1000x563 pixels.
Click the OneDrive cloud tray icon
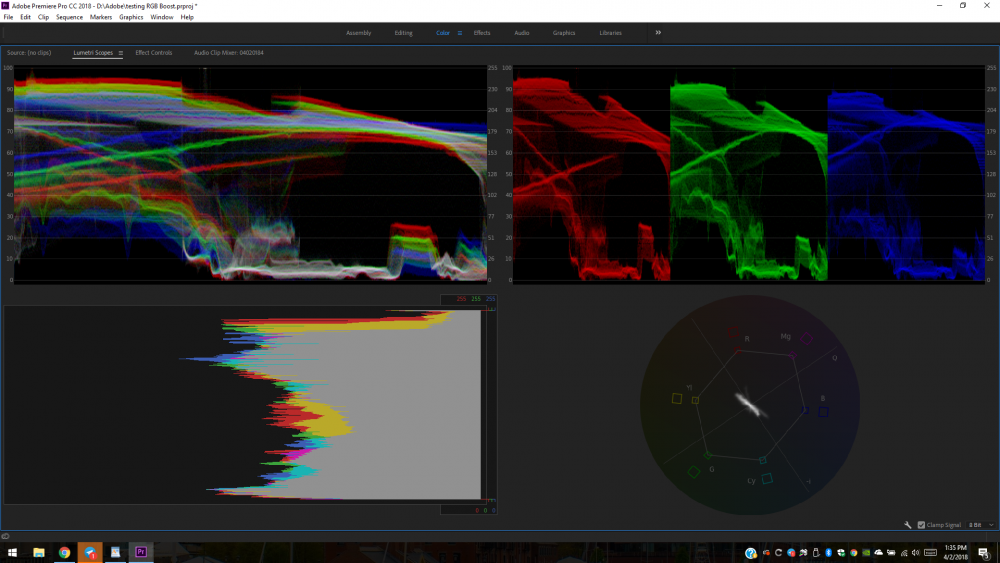click(878, 553)
